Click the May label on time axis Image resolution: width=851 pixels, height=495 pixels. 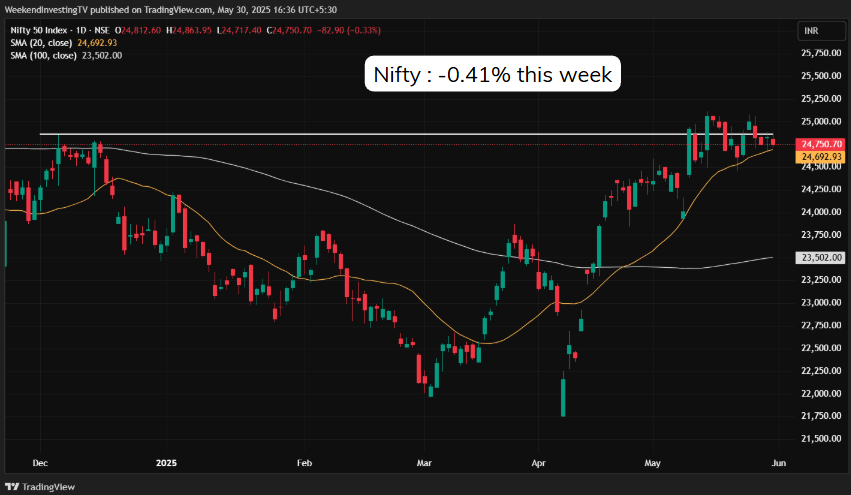coord(652,463)
